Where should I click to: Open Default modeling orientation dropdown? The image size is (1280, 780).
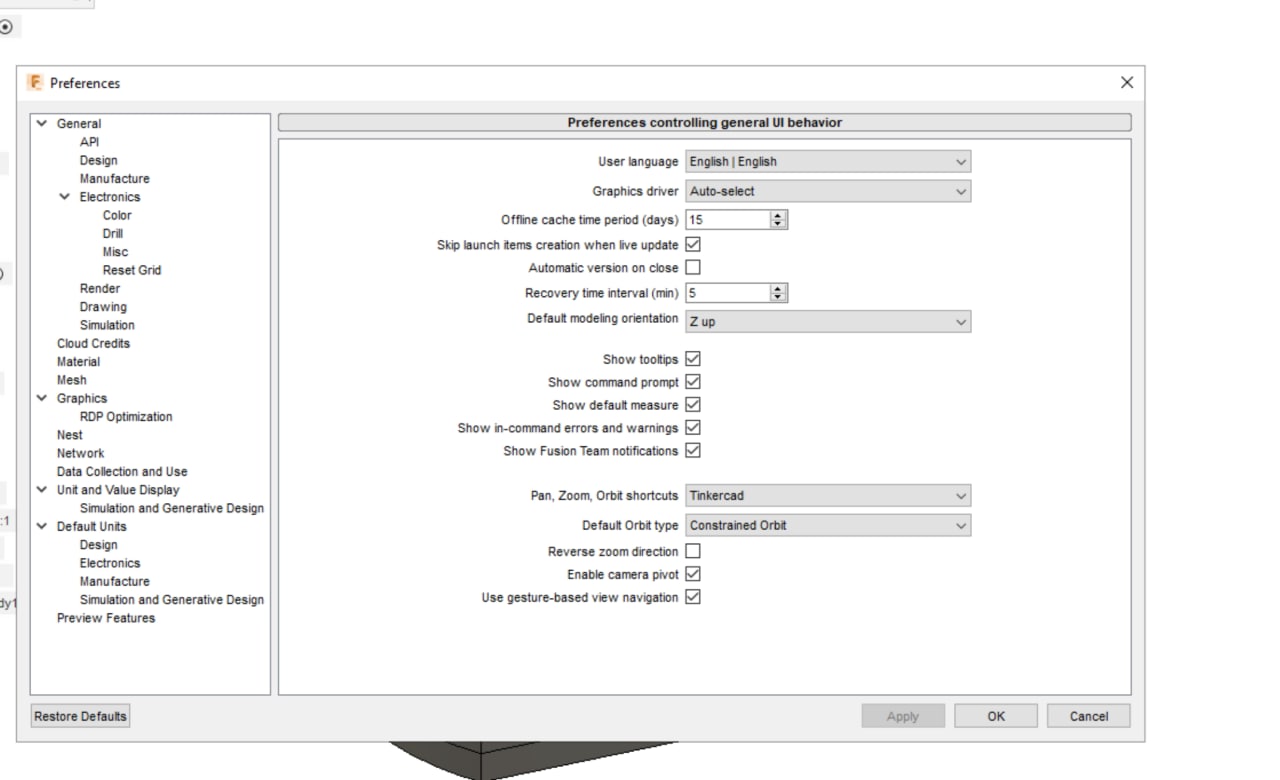(828, 322)
